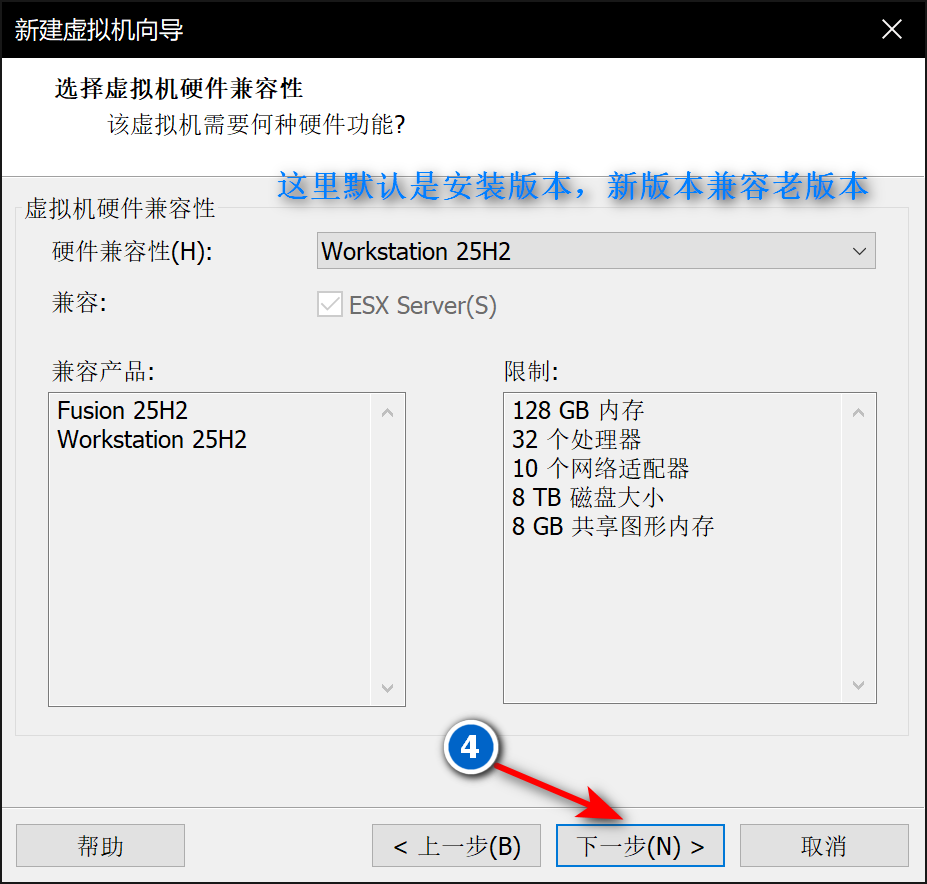
Task: Select Workstation 25H2 in the compatible products list
Action: pos(152,439)
